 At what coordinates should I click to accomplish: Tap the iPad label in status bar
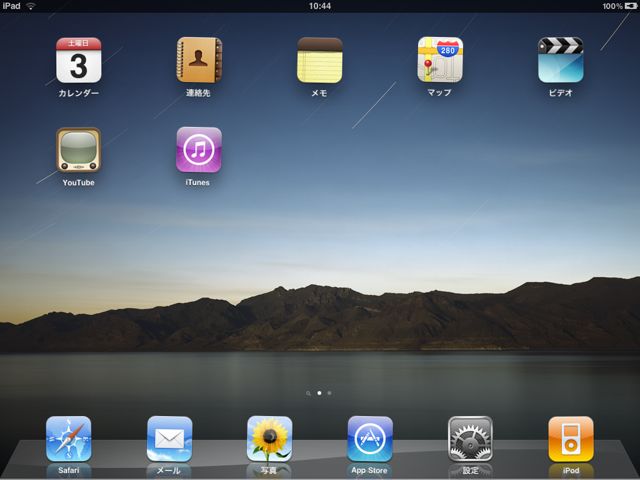11,6
